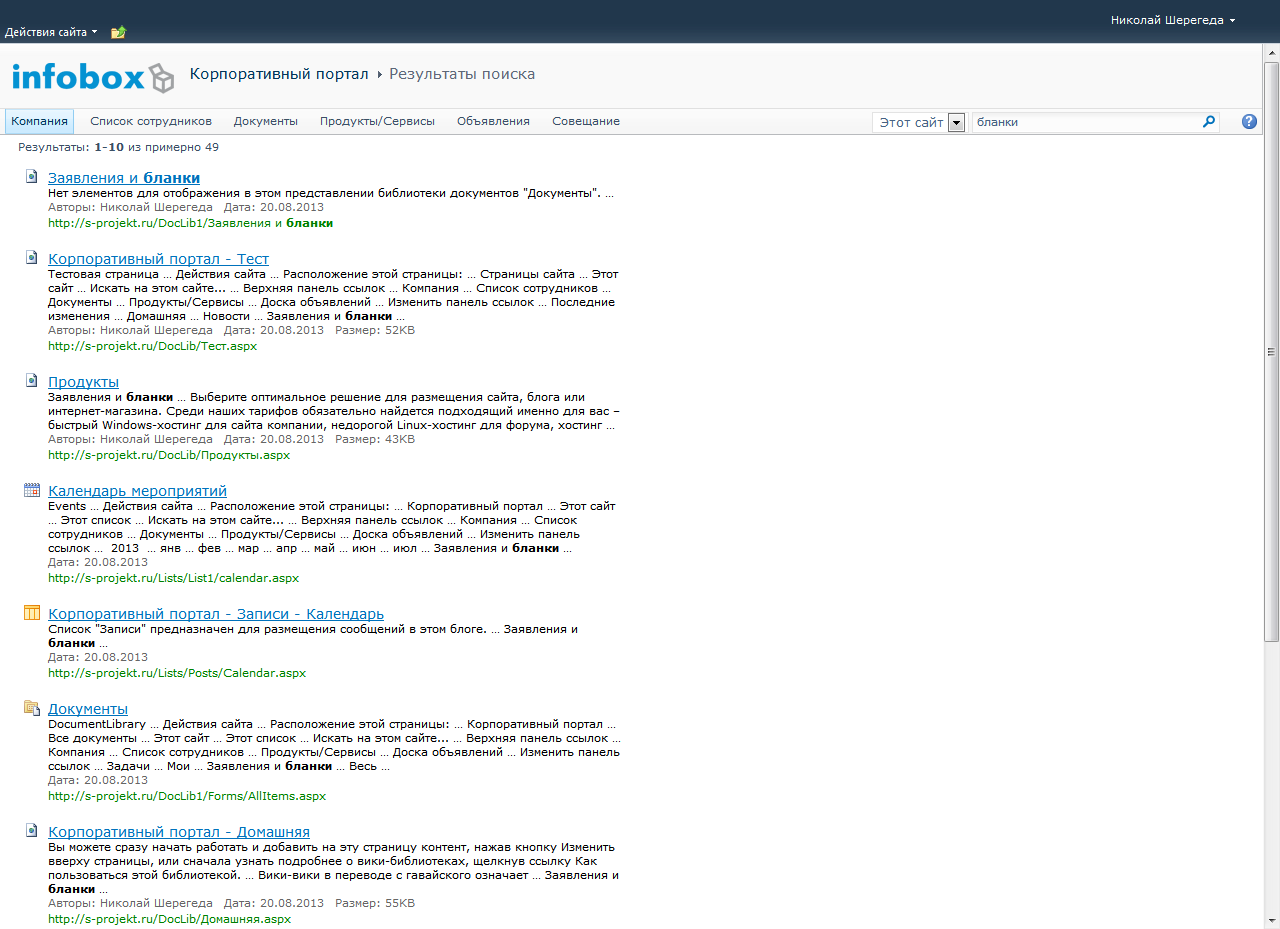The height and width of the screenshot is (929, 1280).
Task: Open the Николай Шерегеда user menu
Action: pos(1172,20)
